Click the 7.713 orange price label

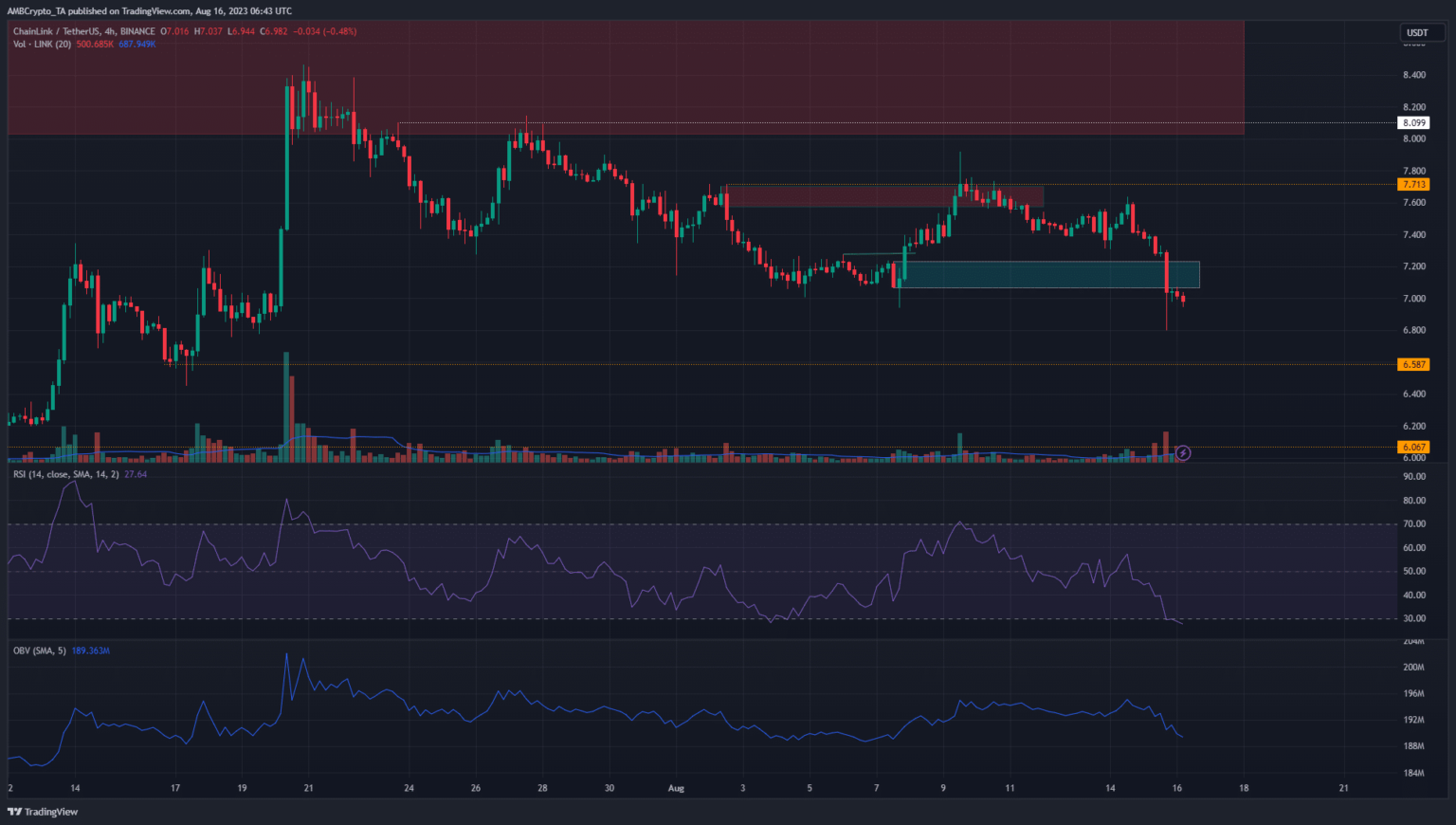pos(1413,185)
